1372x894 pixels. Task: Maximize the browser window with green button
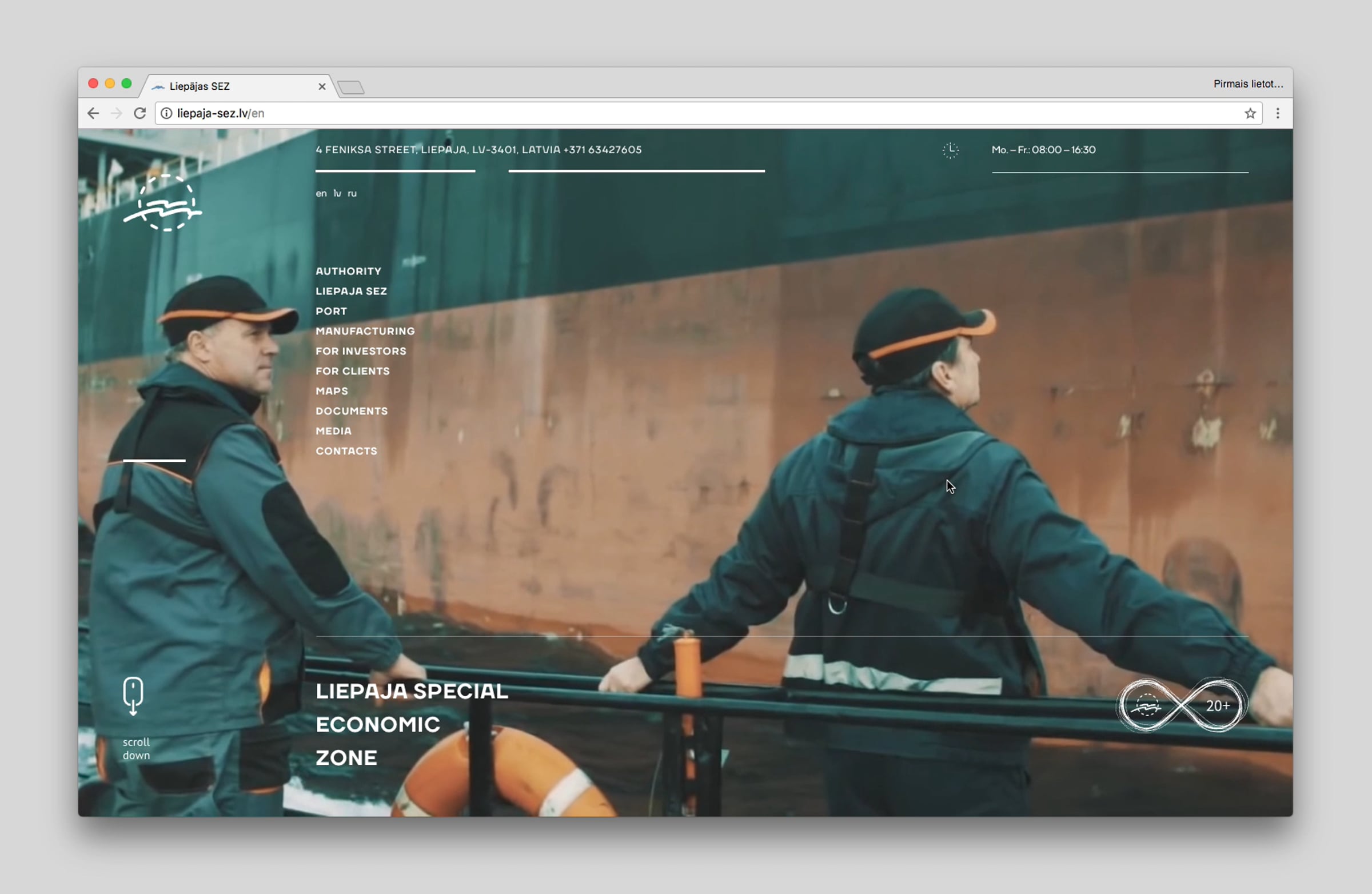point(127,83)
